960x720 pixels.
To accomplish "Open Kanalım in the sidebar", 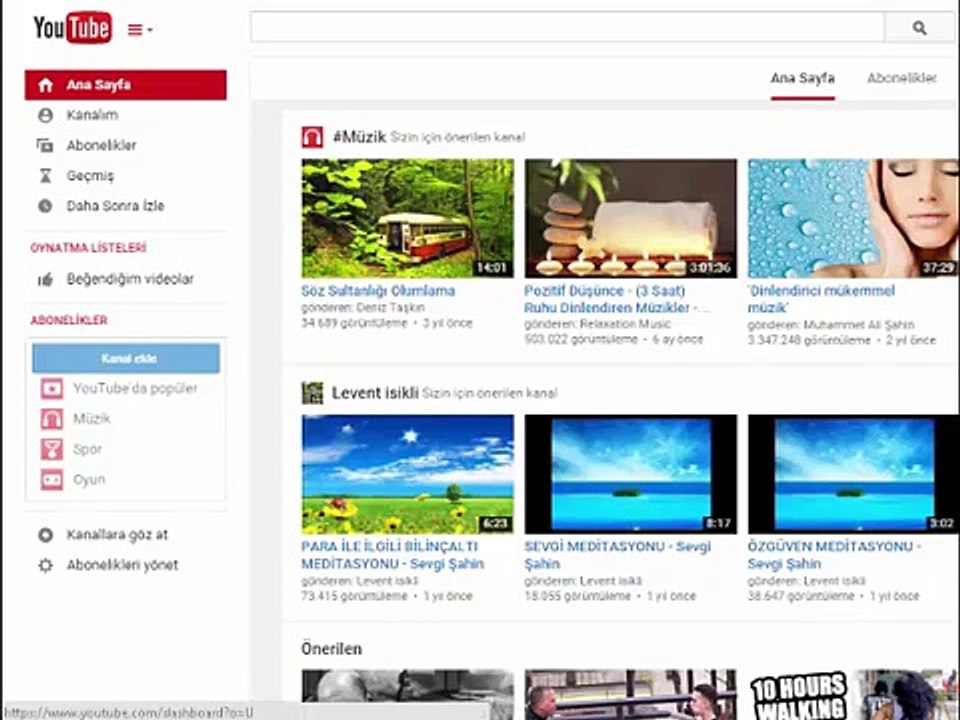I will click(x=92, y=115).
